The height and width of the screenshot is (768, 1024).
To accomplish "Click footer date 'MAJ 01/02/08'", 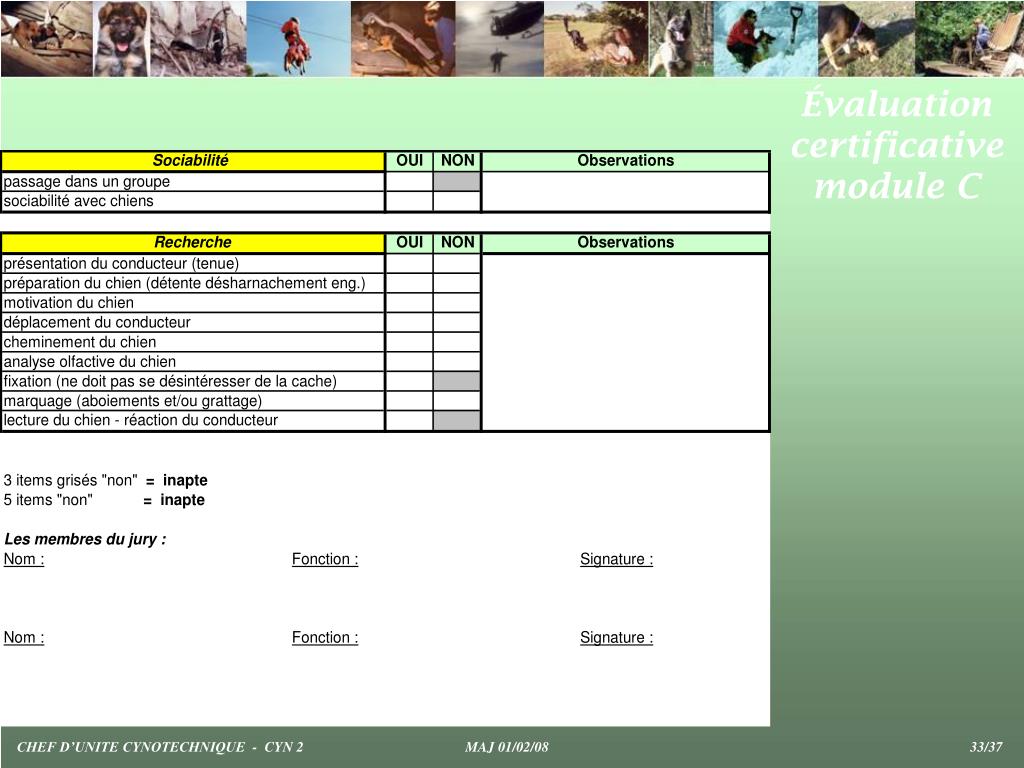I will 507,747.
